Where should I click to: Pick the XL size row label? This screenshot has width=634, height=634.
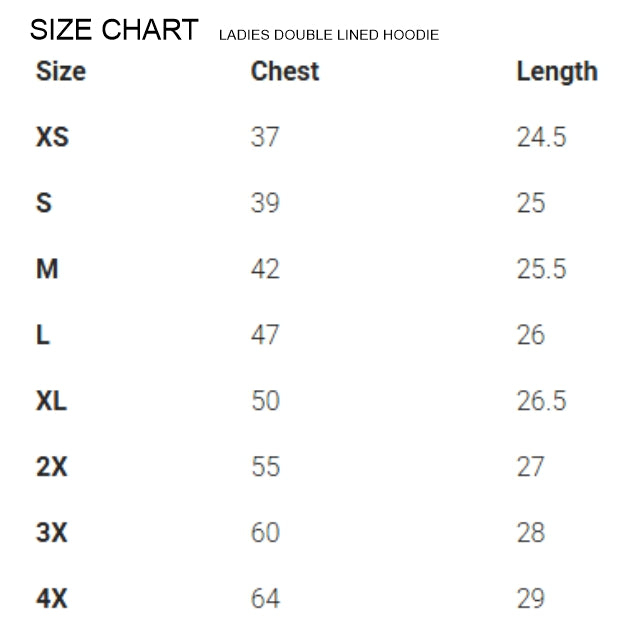(x=52, y=401)
